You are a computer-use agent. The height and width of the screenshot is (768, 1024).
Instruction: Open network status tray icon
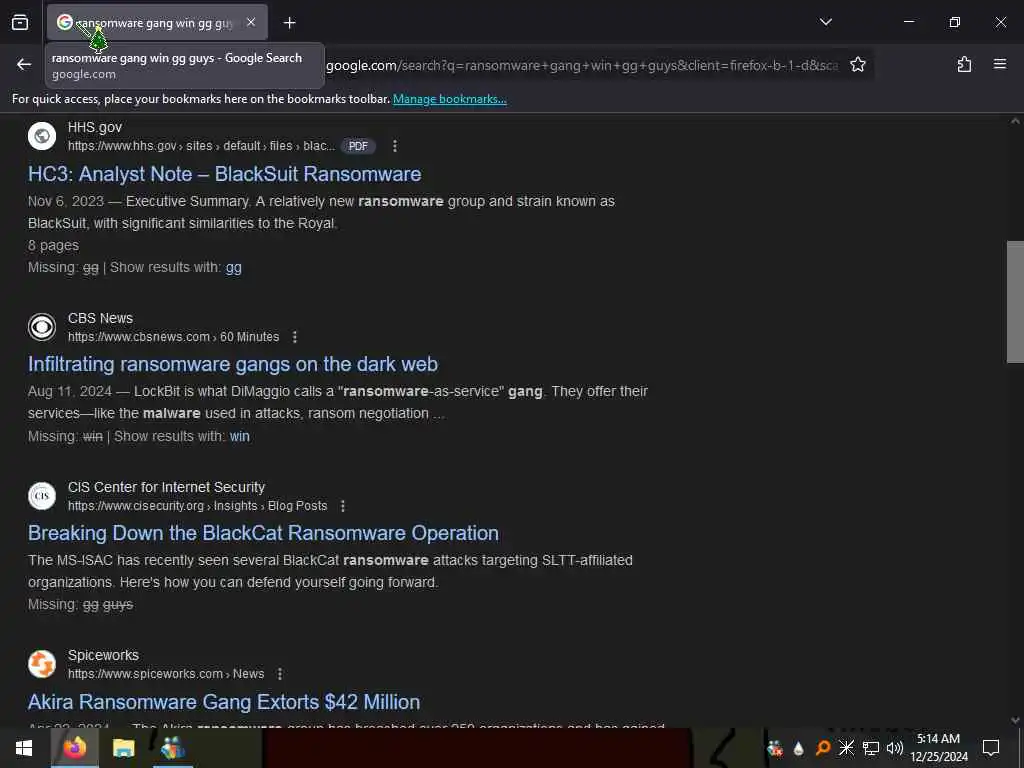[x=871, y=748]
